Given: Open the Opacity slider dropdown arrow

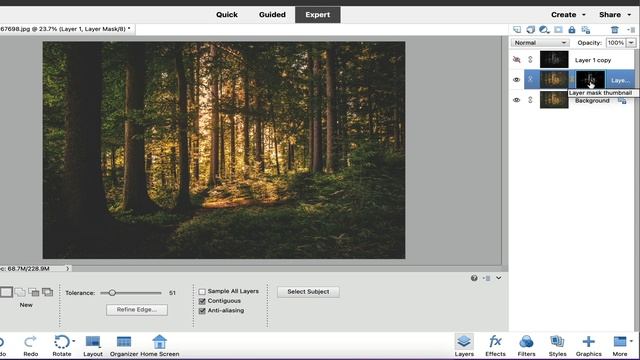Looking at the screenshot, I should [631, 42].
